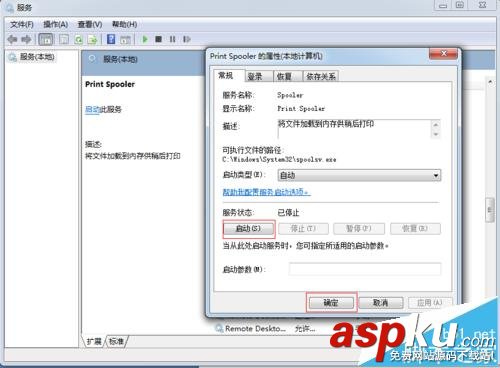Image resolution: width=500 pixels, height=368 pixels.
Task: Open the 启动类型 dropdown
Action: [x=359, y=175]
